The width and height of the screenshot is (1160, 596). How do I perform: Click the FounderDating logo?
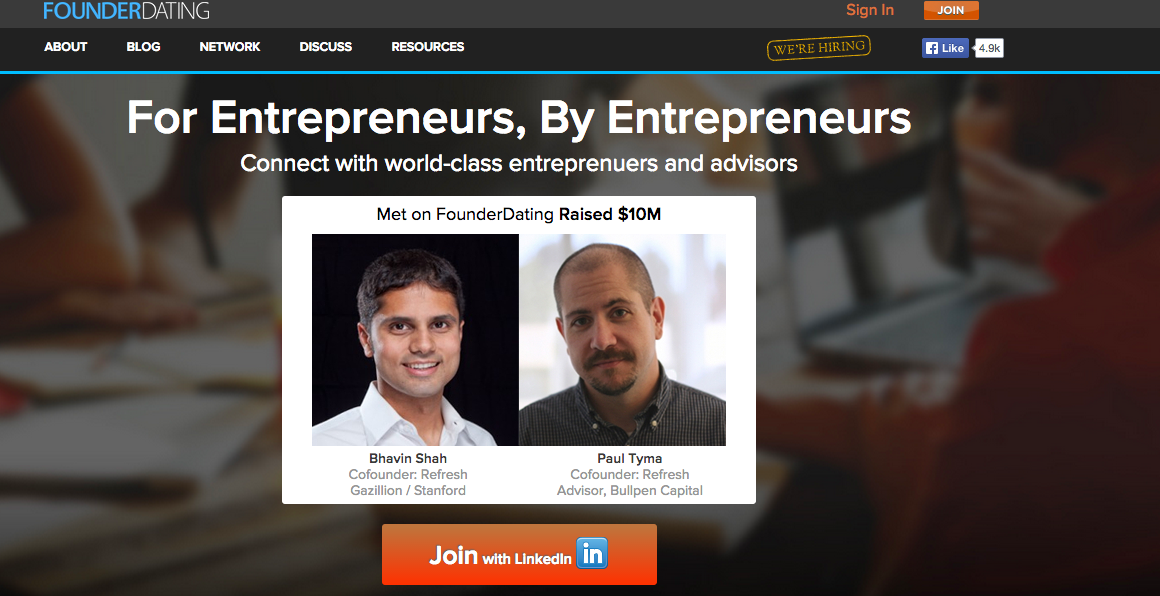click(127, 10)
